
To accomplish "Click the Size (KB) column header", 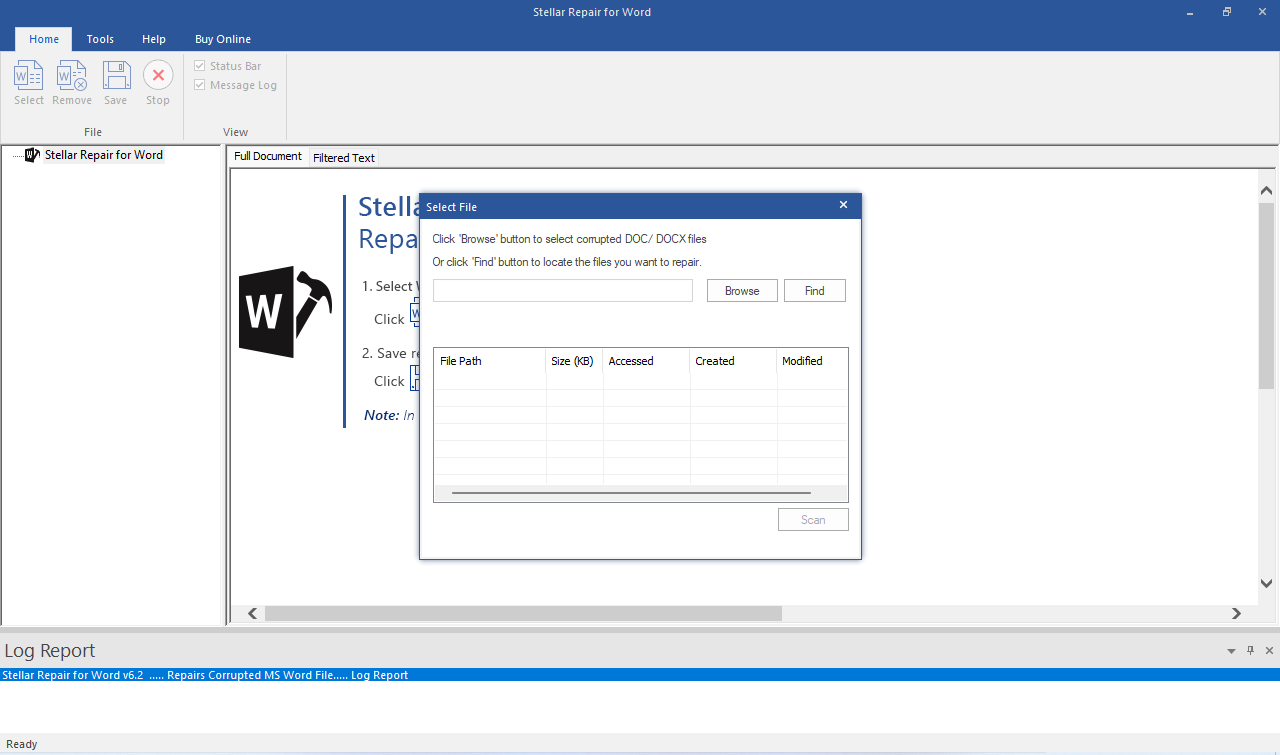I will 574,361.
